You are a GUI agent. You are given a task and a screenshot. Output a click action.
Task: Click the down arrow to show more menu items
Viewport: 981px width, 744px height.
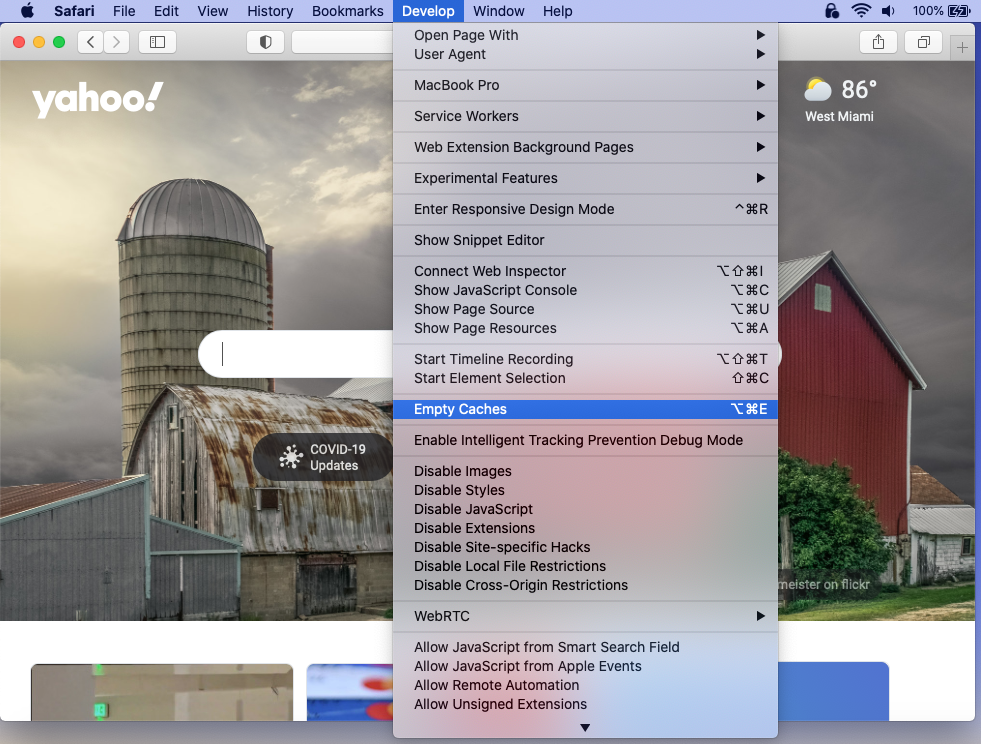tap(585, 728)
